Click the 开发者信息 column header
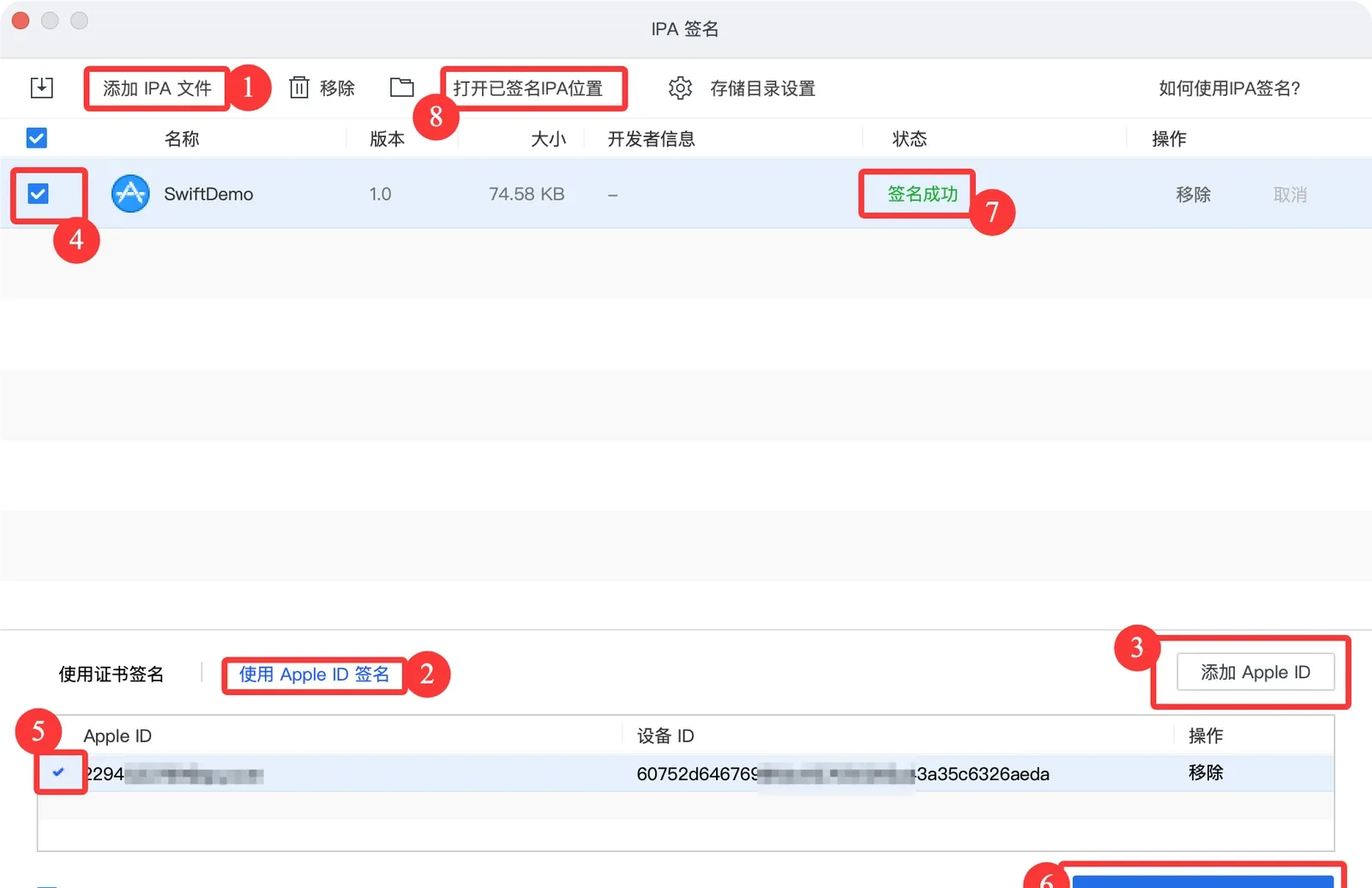 click(652, 139)
